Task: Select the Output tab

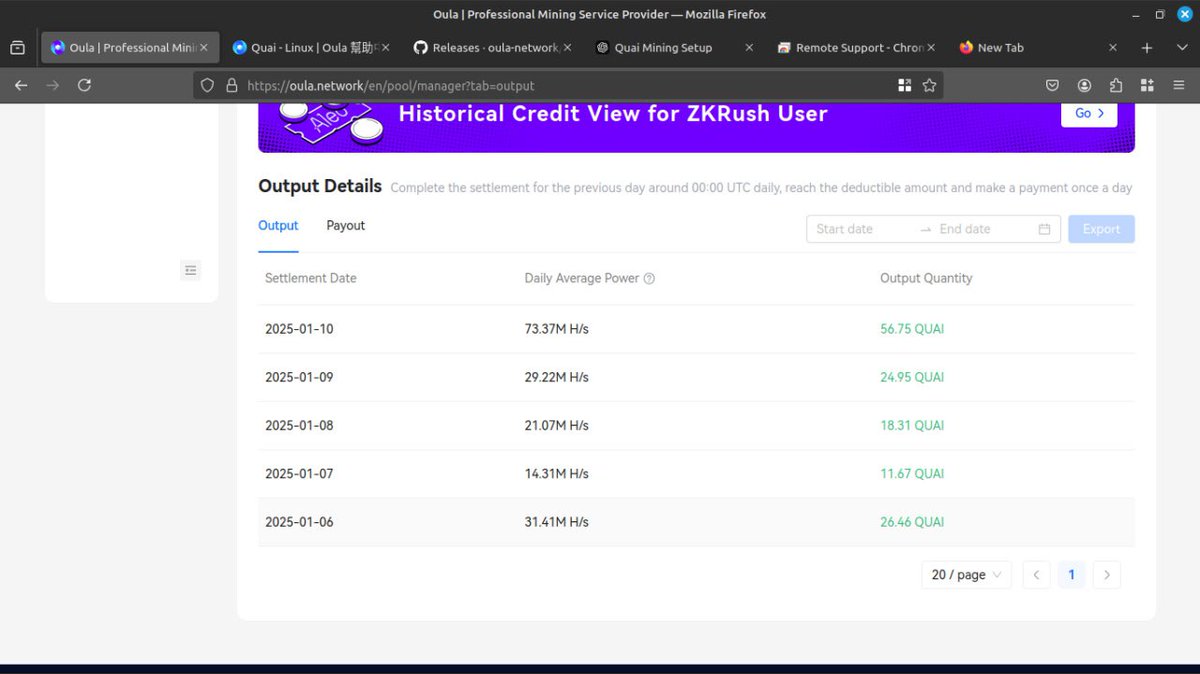Action: click(278, 226)
